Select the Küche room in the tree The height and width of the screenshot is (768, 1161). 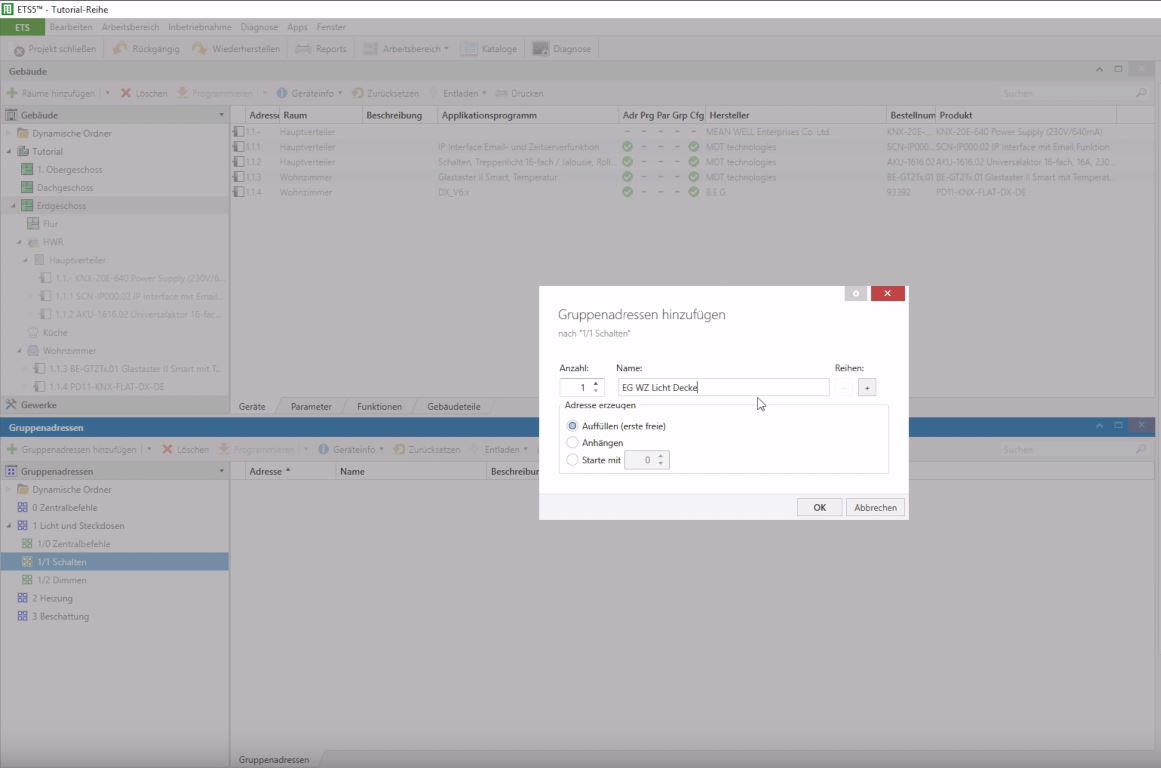point(54,333)
